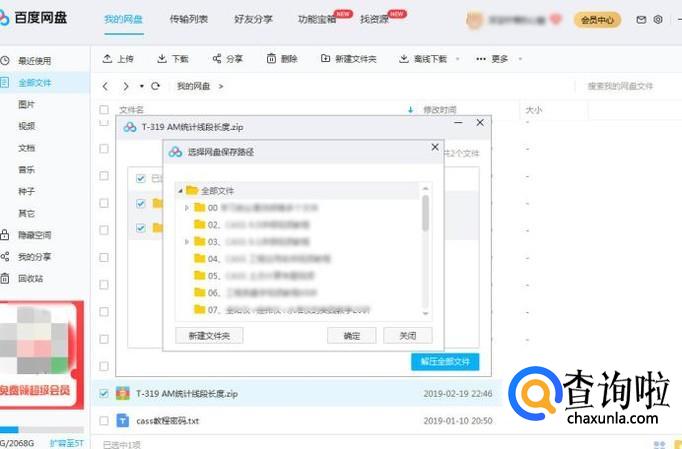Switch to the 传输列表 tab
682x449 pixels.
pyautogui.click(x=189, y=19)
